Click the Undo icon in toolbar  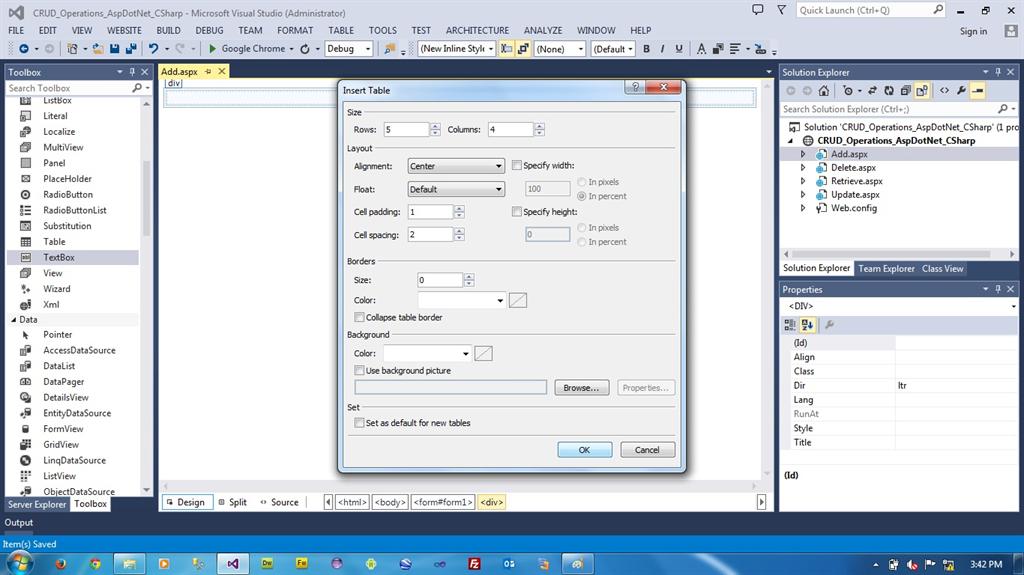[154, 49]
